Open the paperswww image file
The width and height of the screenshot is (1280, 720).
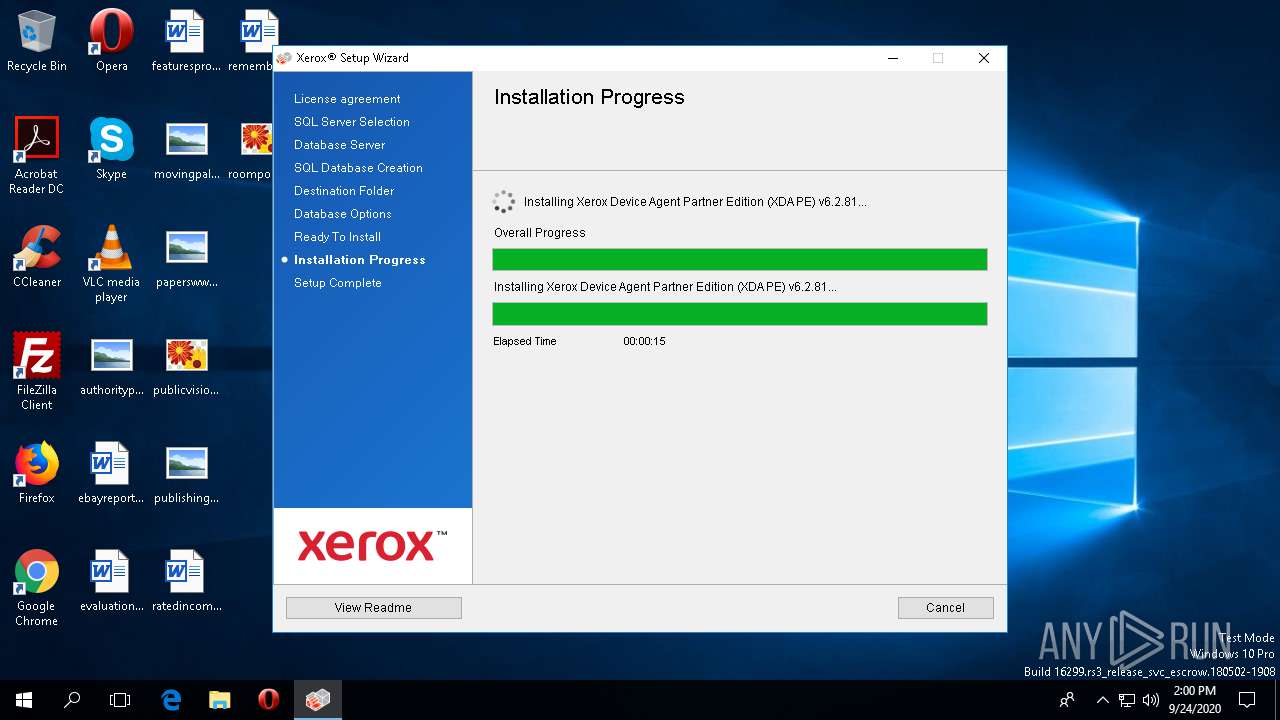coord(186,256)
